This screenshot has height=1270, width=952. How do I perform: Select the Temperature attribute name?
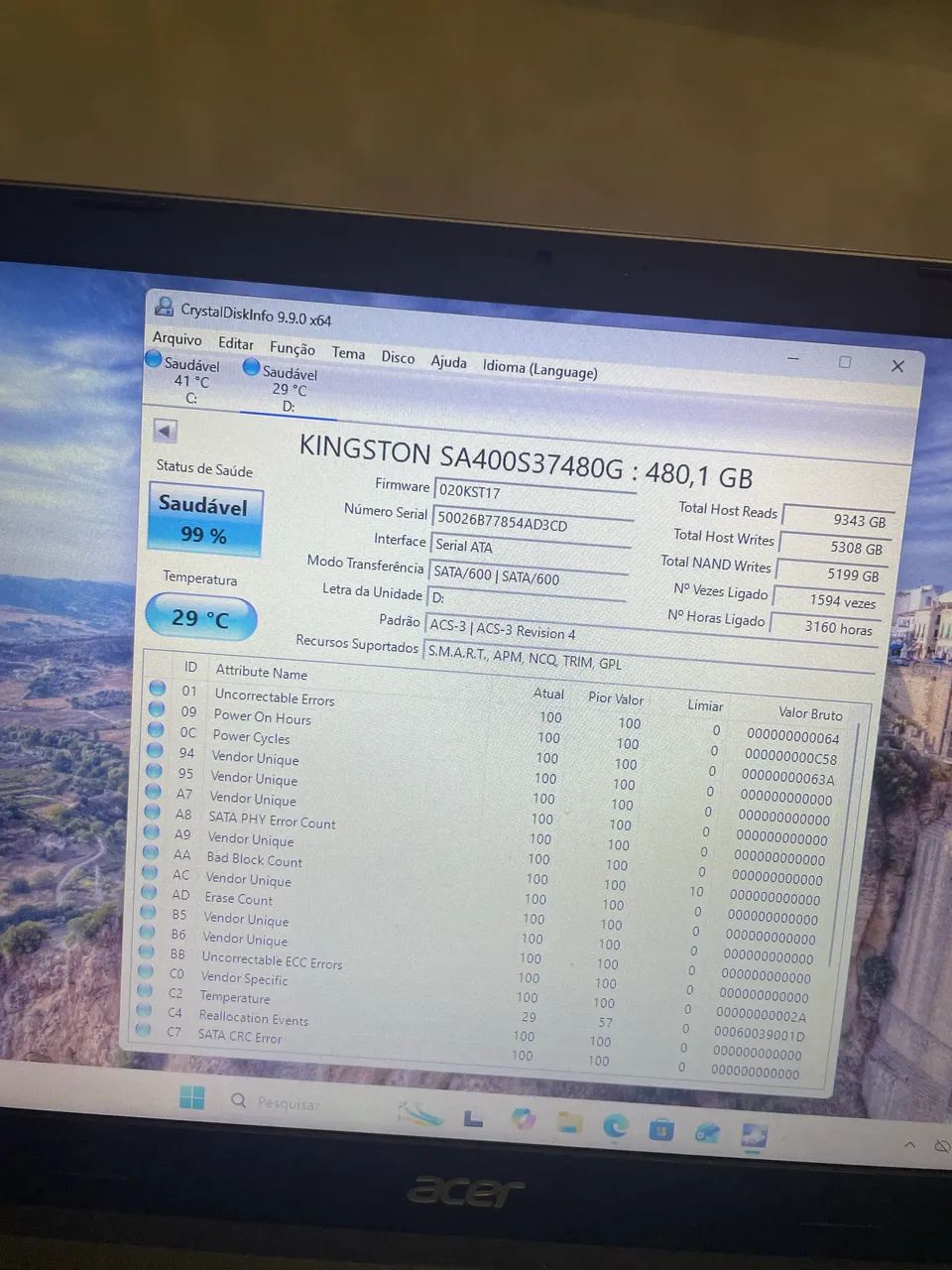pyautogui.click(x=235, y=997)
